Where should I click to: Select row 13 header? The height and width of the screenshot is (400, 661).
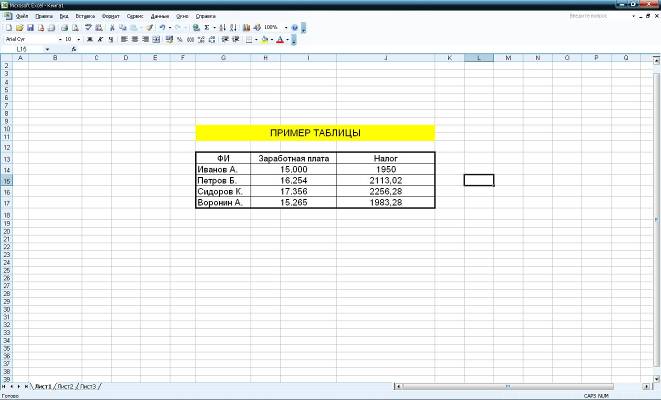pyautogui.click(x=7, y=159)
